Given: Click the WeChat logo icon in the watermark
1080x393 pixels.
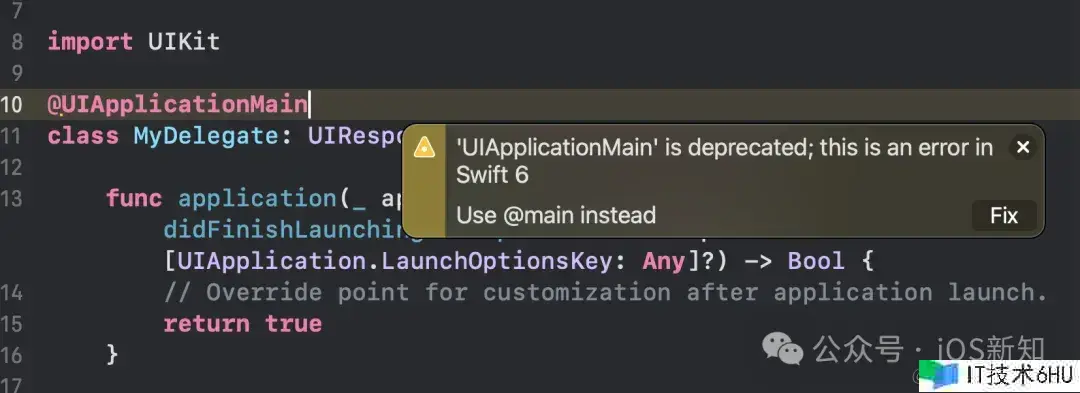Looking at the screenshot, I should coord(782,349).
